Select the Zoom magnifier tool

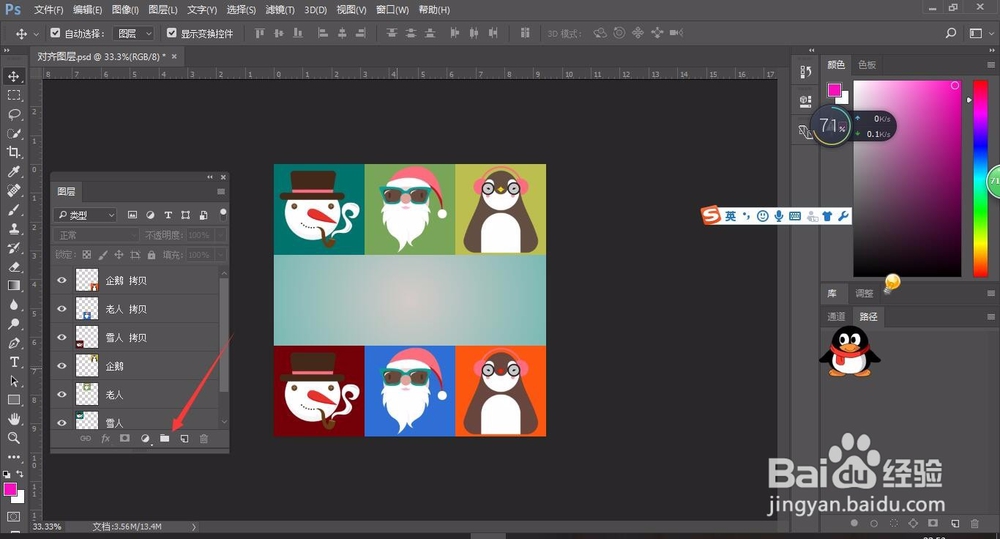(x=13, y=438)
